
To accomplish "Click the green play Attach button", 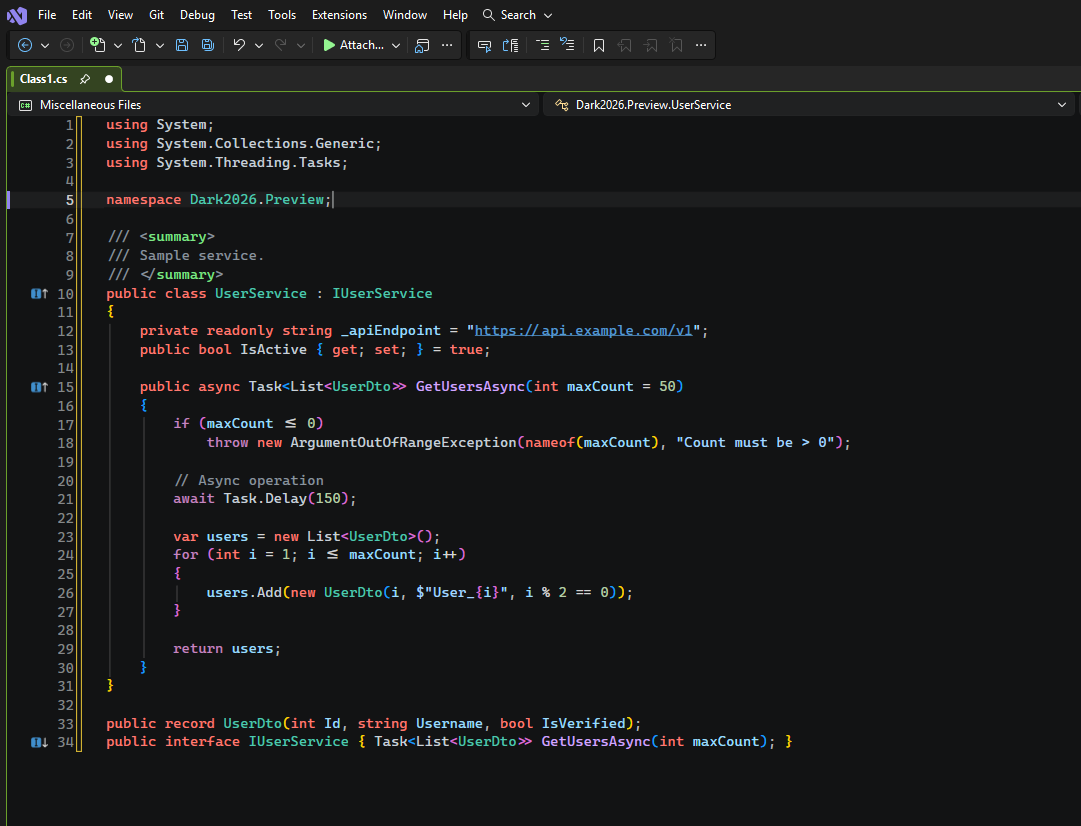I will 353,46.
